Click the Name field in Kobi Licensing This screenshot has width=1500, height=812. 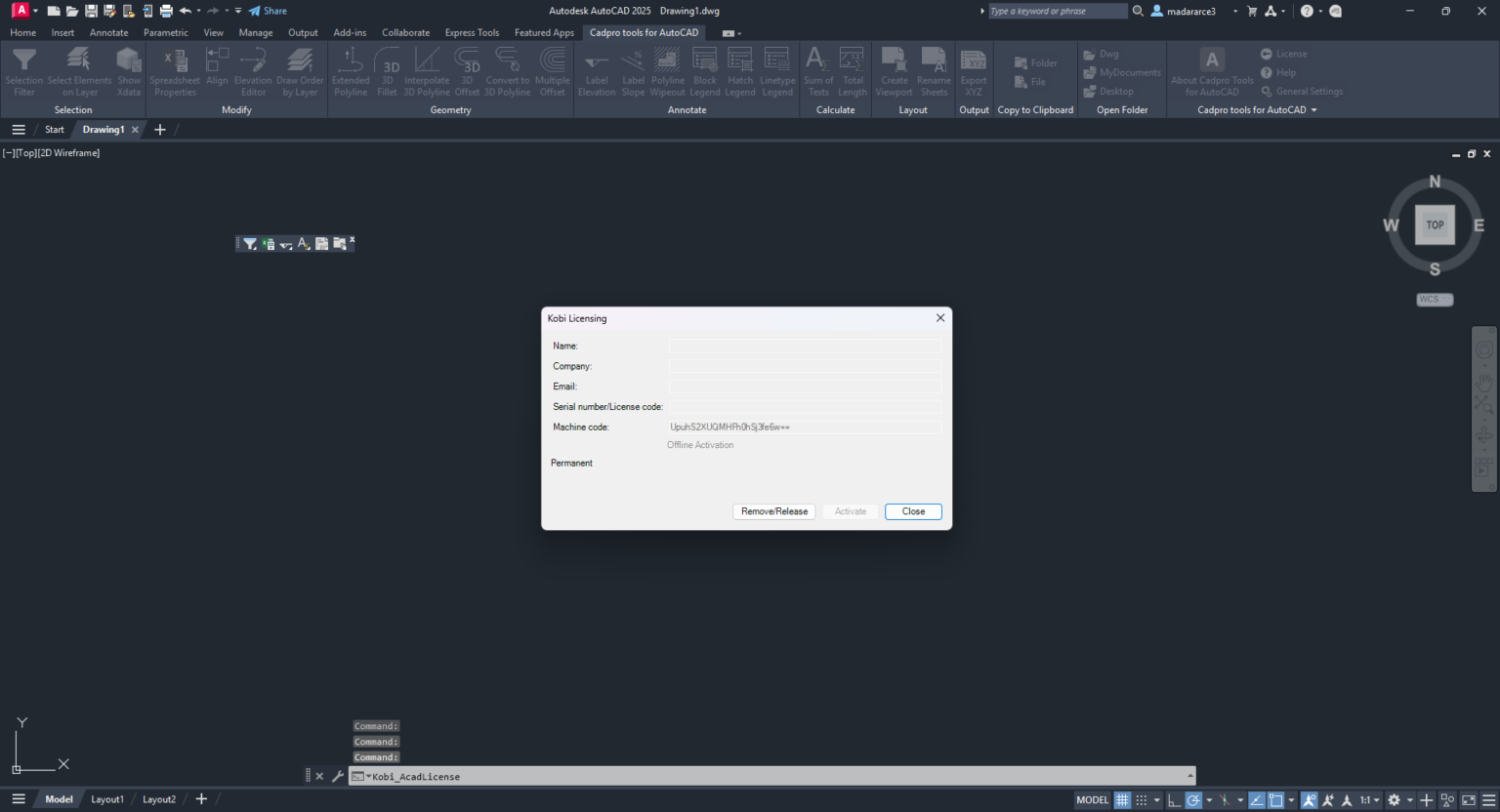pyautogui.click(x=804, y=345)
